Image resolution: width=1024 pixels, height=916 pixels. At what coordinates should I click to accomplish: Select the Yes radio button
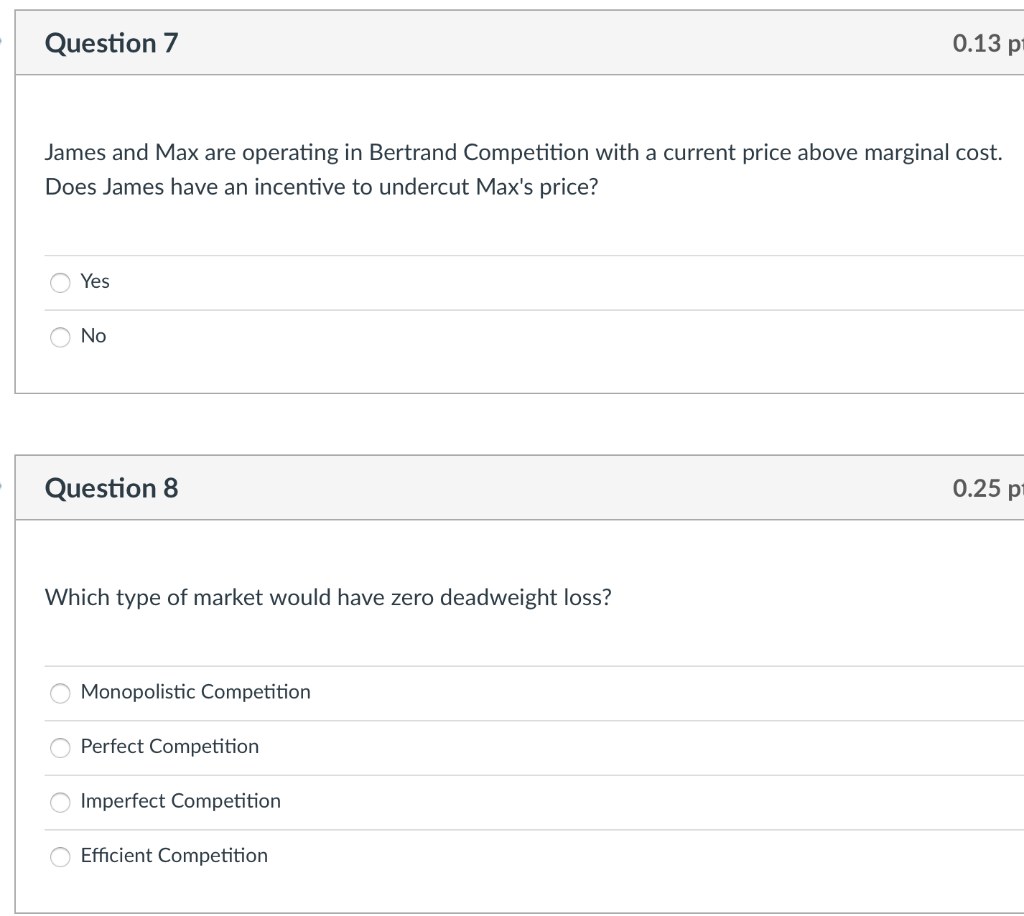tap(61, 283)
